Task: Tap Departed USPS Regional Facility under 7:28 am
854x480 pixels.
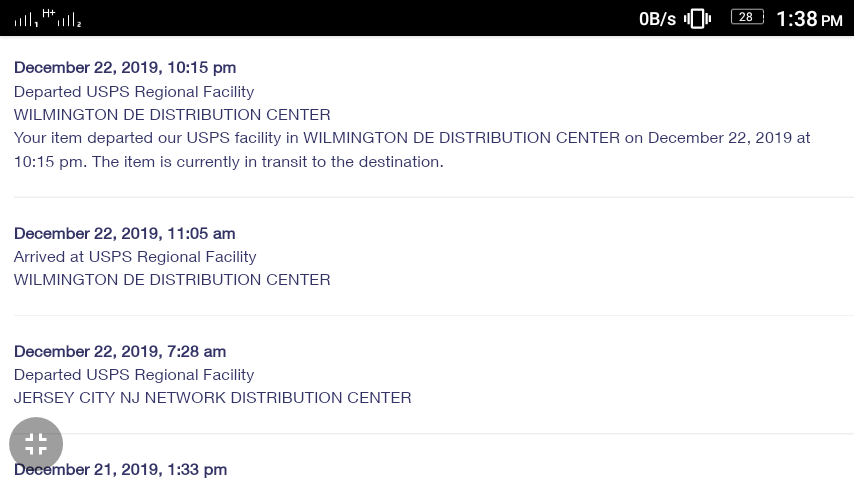Action: [x=134, y=375]
